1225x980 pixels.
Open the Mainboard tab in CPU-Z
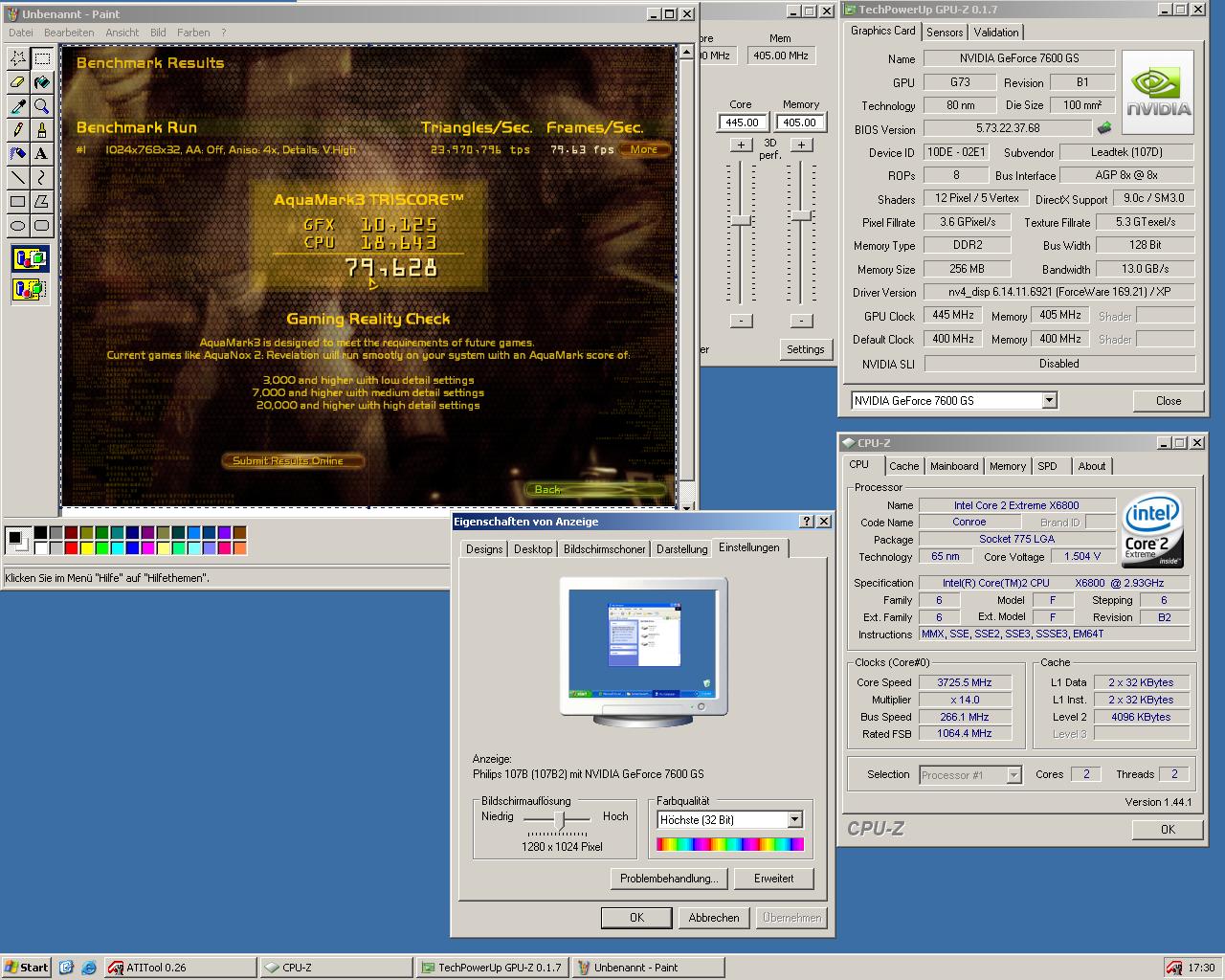tap(954, 466)
